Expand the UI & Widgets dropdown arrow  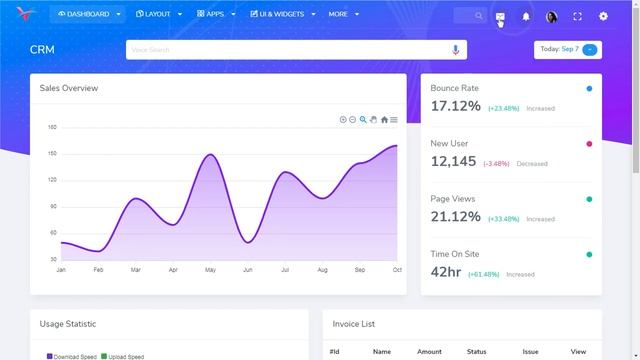(313, 14)
